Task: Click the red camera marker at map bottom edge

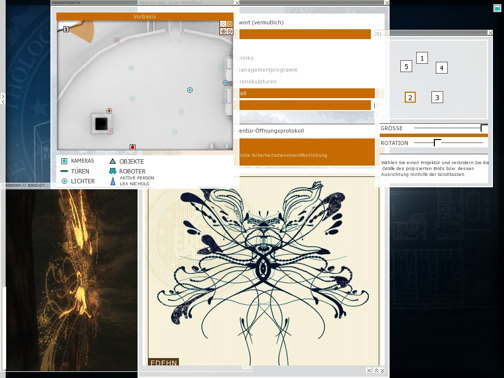Action: click(x=132, y=147)
